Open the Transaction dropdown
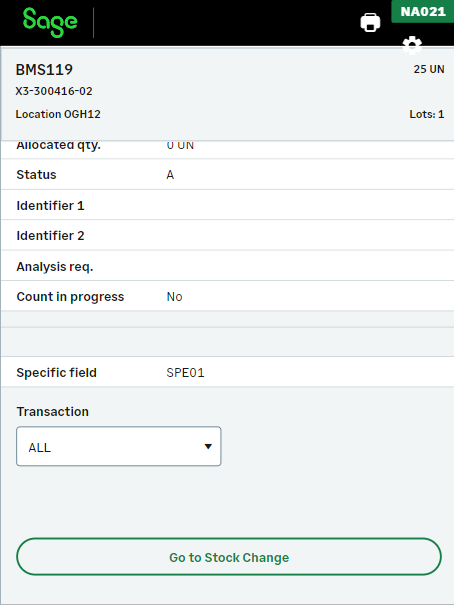 point(119,446)
